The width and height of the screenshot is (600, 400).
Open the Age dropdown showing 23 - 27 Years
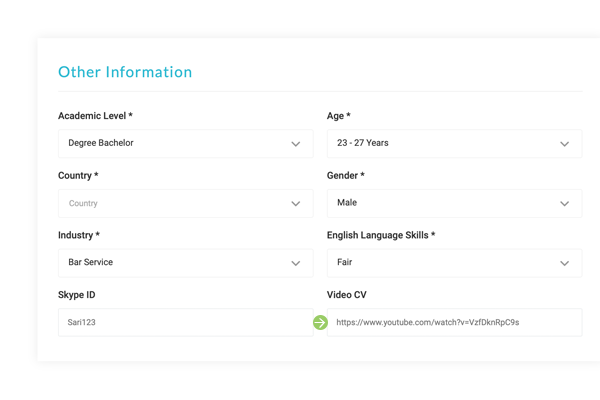pyautogui.click(x=455, y=144)
